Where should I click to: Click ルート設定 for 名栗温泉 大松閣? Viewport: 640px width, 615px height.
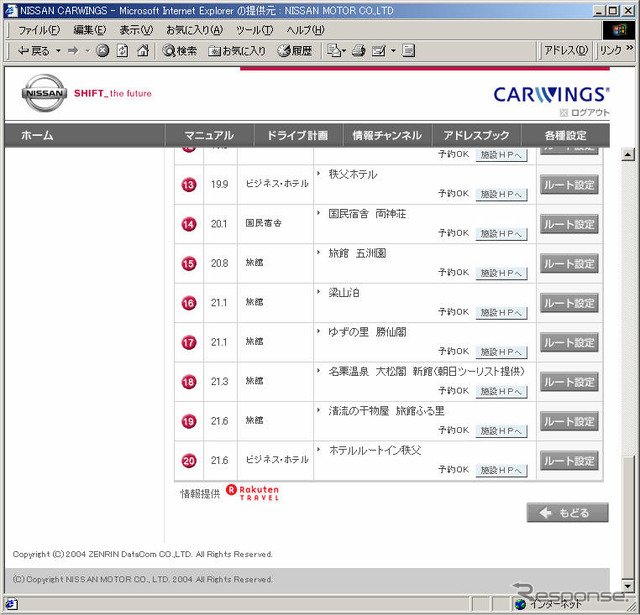click(x=569, y=382)
